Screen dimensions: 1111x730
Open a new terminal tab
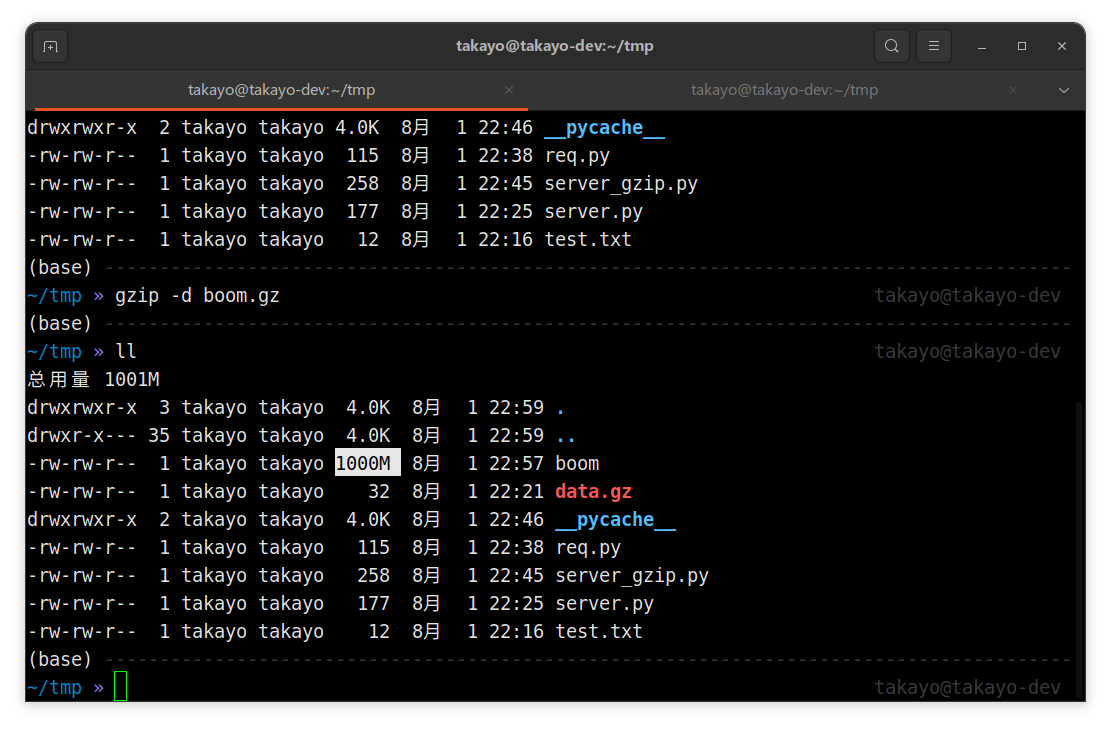tap(50, 46)
